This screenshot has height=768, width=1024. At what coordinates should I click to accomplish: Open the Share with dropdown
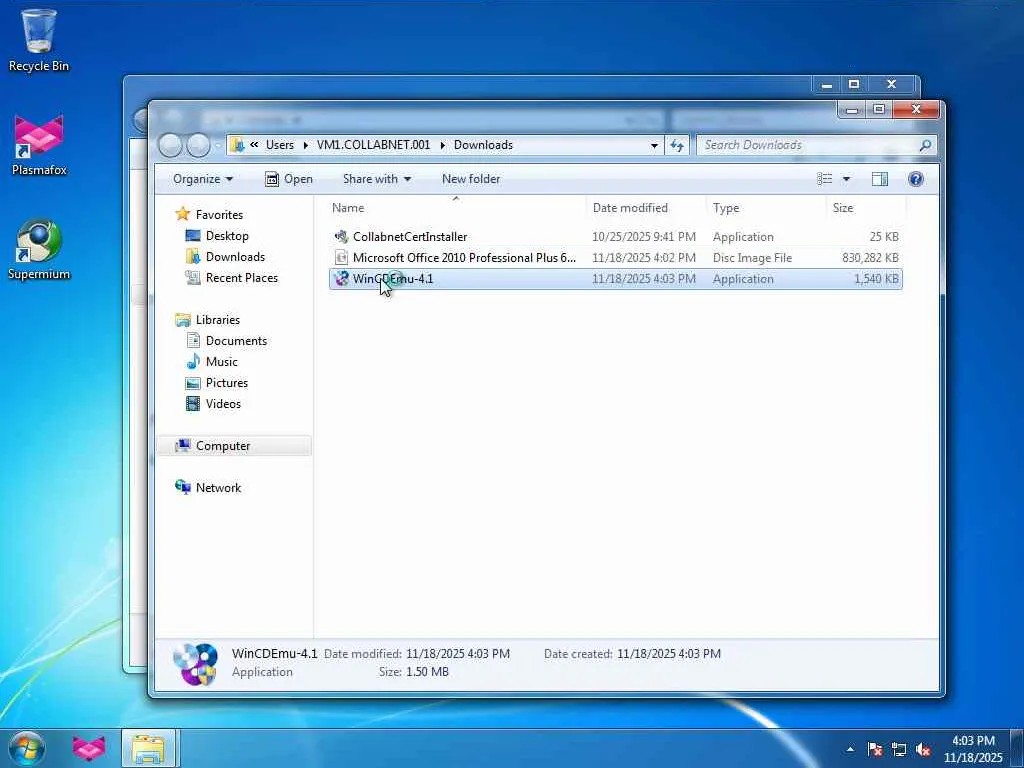(377, 179)
